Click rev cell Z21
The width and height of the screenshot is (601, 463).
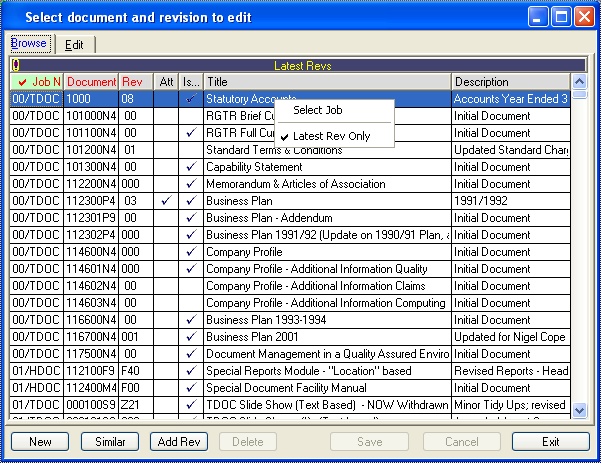136,404
